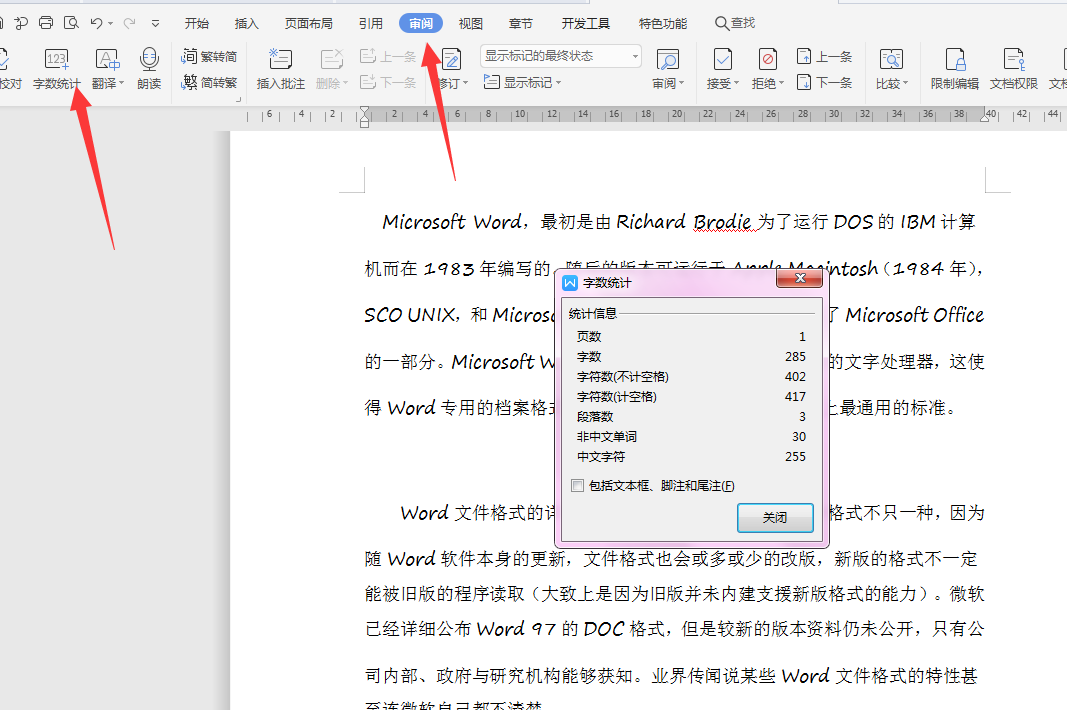Click the 中文字符 255 row
1067x710 pixels.
[x=691, y=456]
